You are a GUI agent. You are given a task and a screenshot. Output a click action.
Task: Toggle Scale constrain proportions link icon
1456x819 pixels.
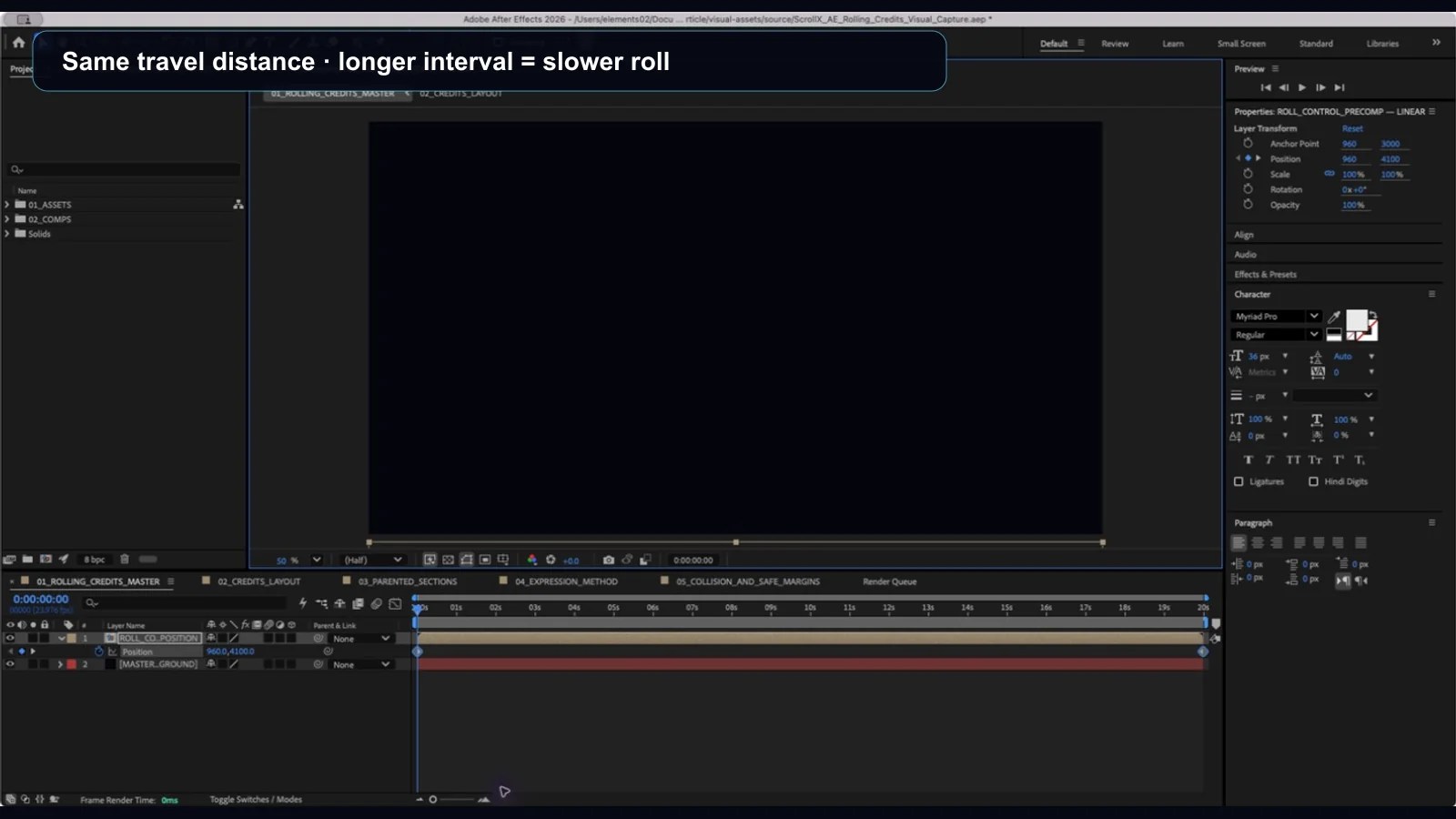click(x=1330, y=174)
